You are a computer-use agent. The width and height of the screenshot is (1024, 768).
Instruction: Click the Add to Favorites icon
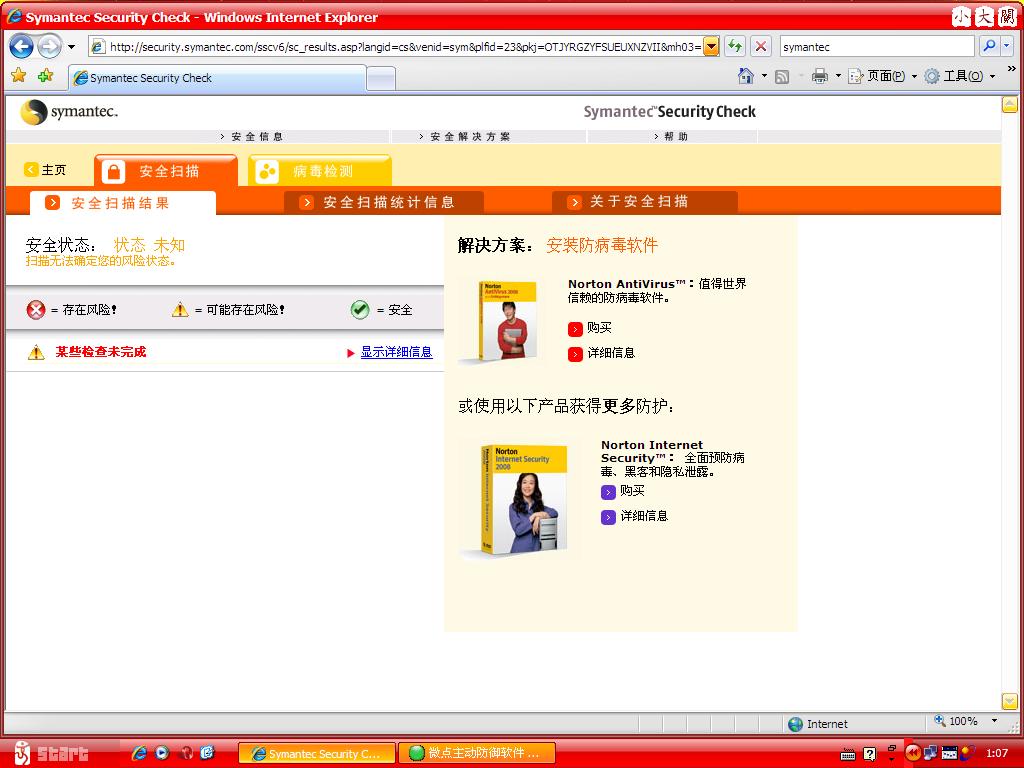tap(46, 76)
